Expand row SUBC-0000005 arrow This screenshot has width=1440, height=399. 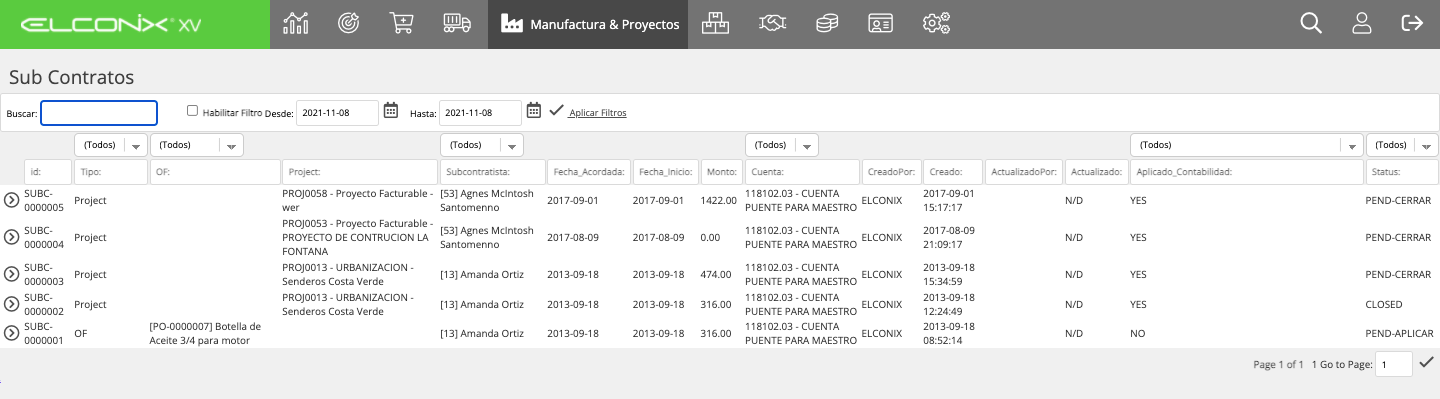(12, 200)
